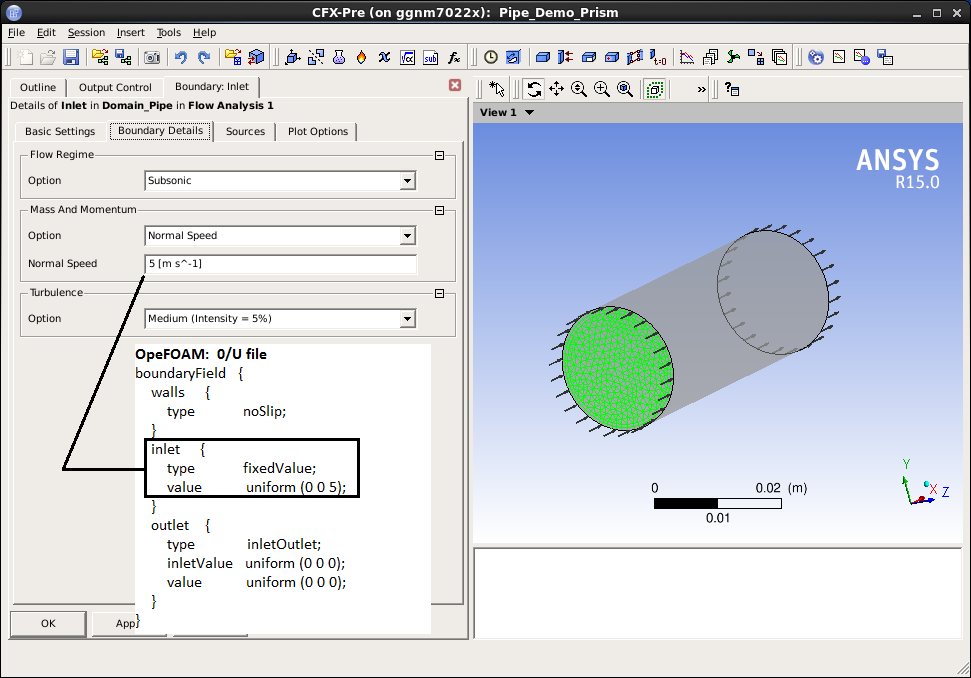The height and width of the screenshot is (678, 971).
Task: Open the View 1 dropdown arrow
Action: tap(529, 113)
